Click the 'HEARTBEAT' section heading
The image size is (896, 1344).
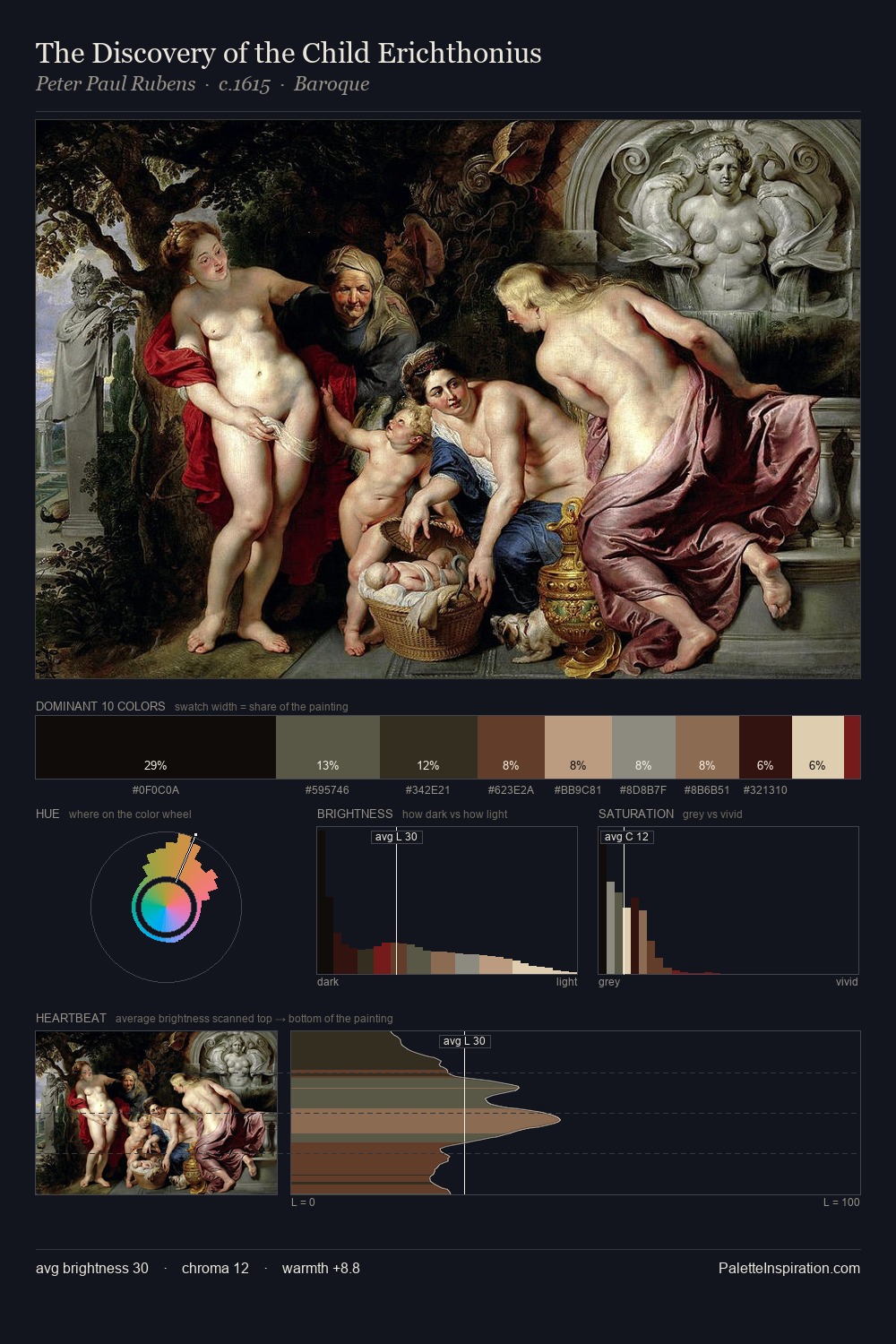click(71, 1018)
